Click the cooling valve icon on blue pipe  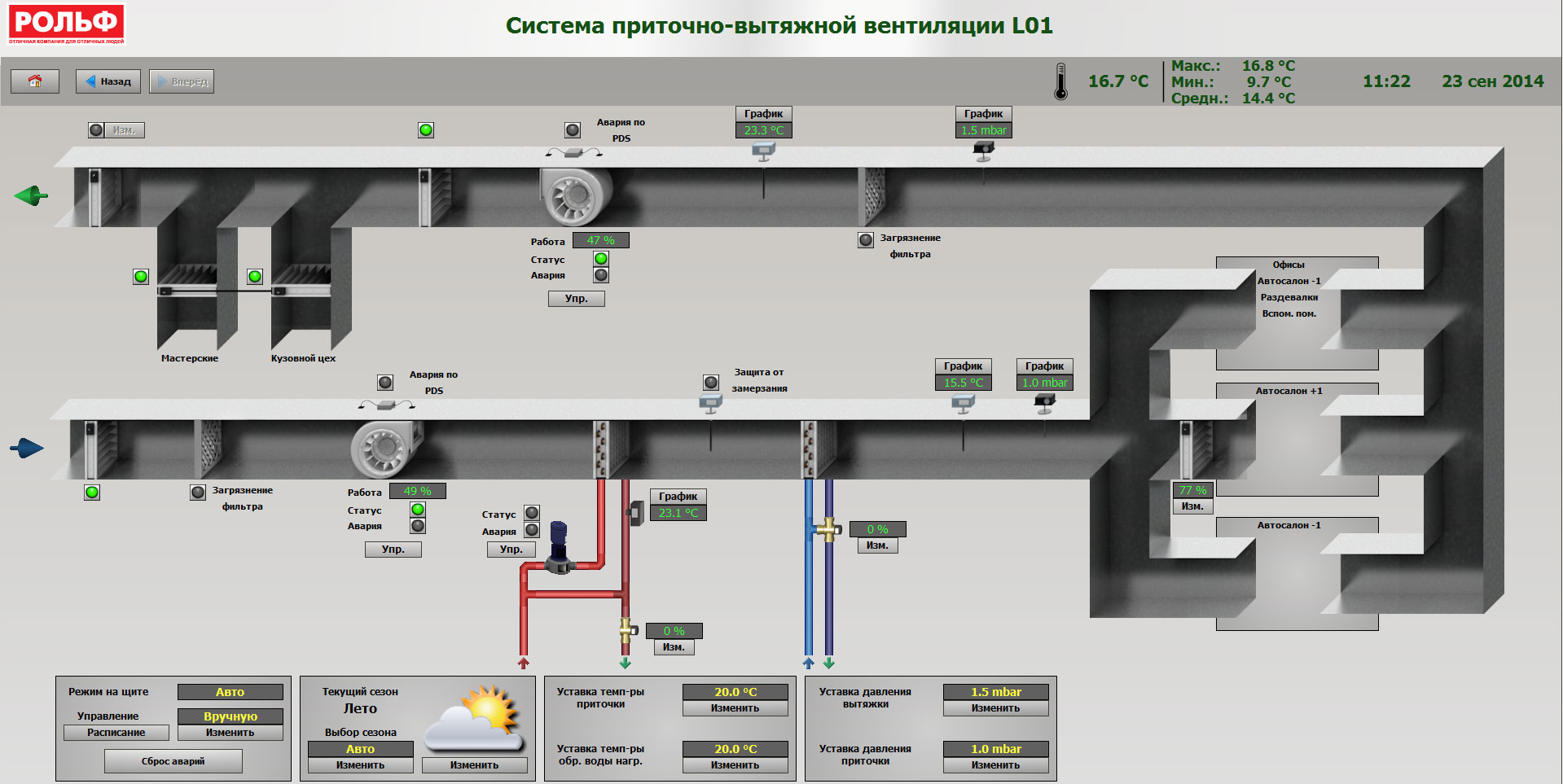pos(828,530)
